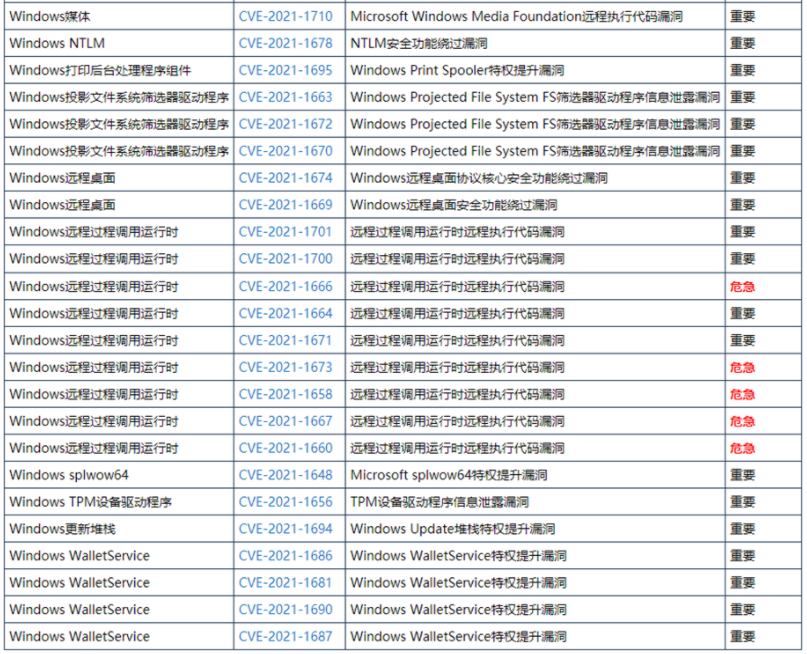Image resolution: width=807 pixels, height=654 pixels.
Task: Select 'Windows远程桌面安全功能绕过漏洞' text
Action: pyautogui.click(x=454, y=205)
